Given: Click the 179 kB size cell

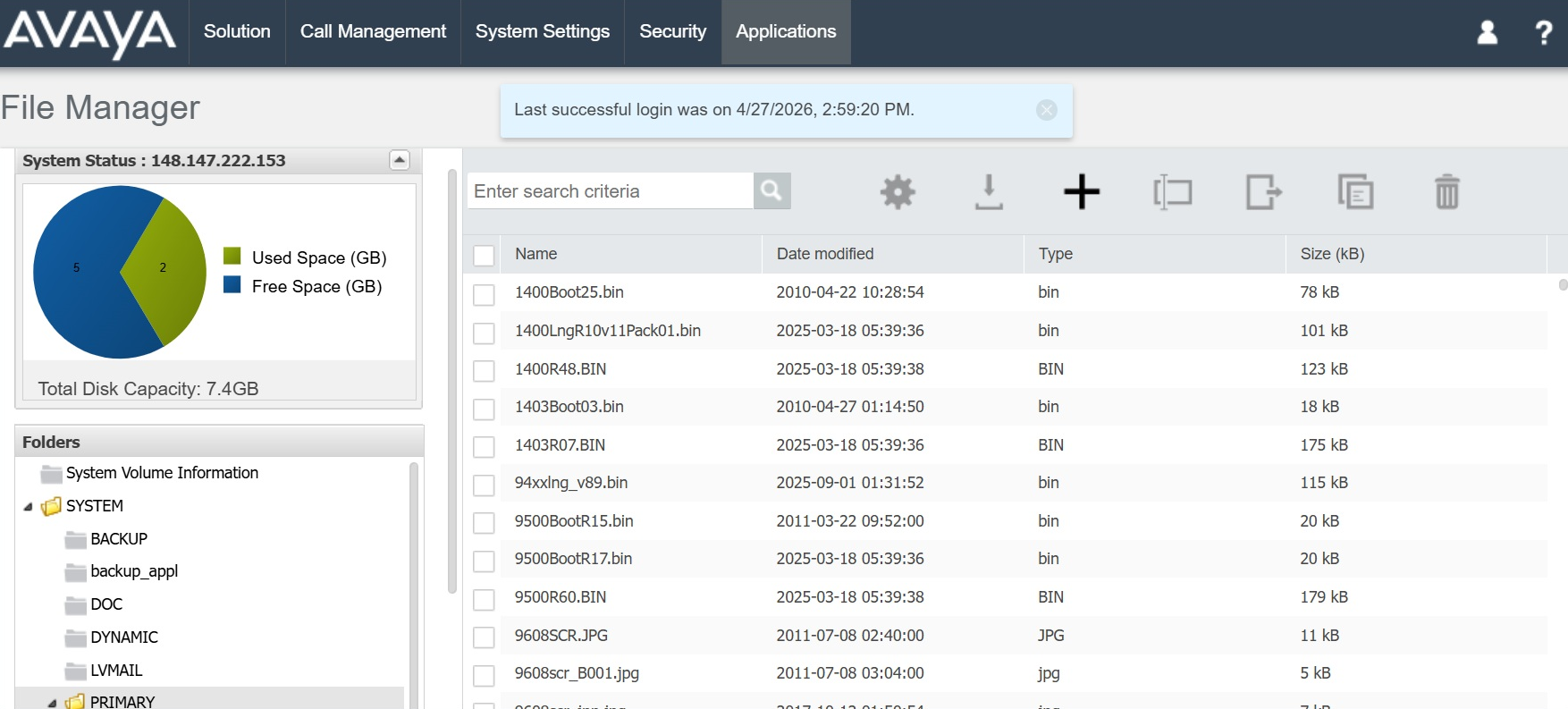Looking at the screenshot, I should [x=1324, y=597].
